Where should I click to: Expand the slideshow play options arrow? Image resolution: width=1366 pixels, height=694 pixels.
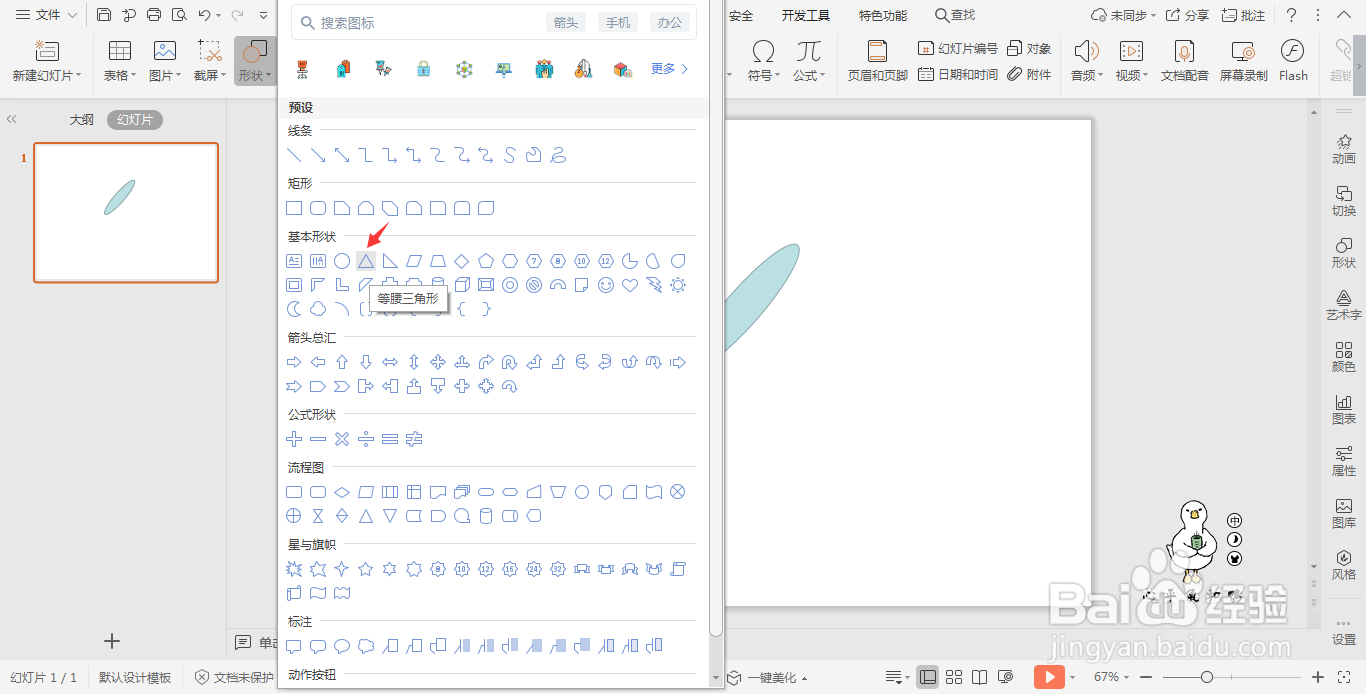click(1072, 678)
